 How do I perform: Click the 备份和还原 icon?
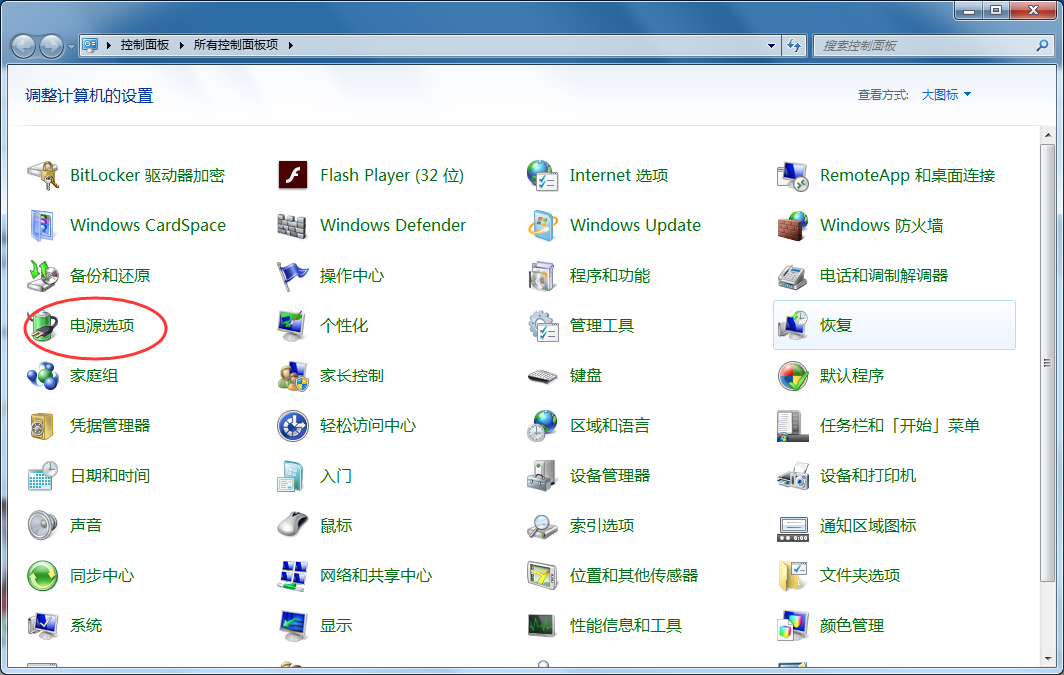point(43,275)
